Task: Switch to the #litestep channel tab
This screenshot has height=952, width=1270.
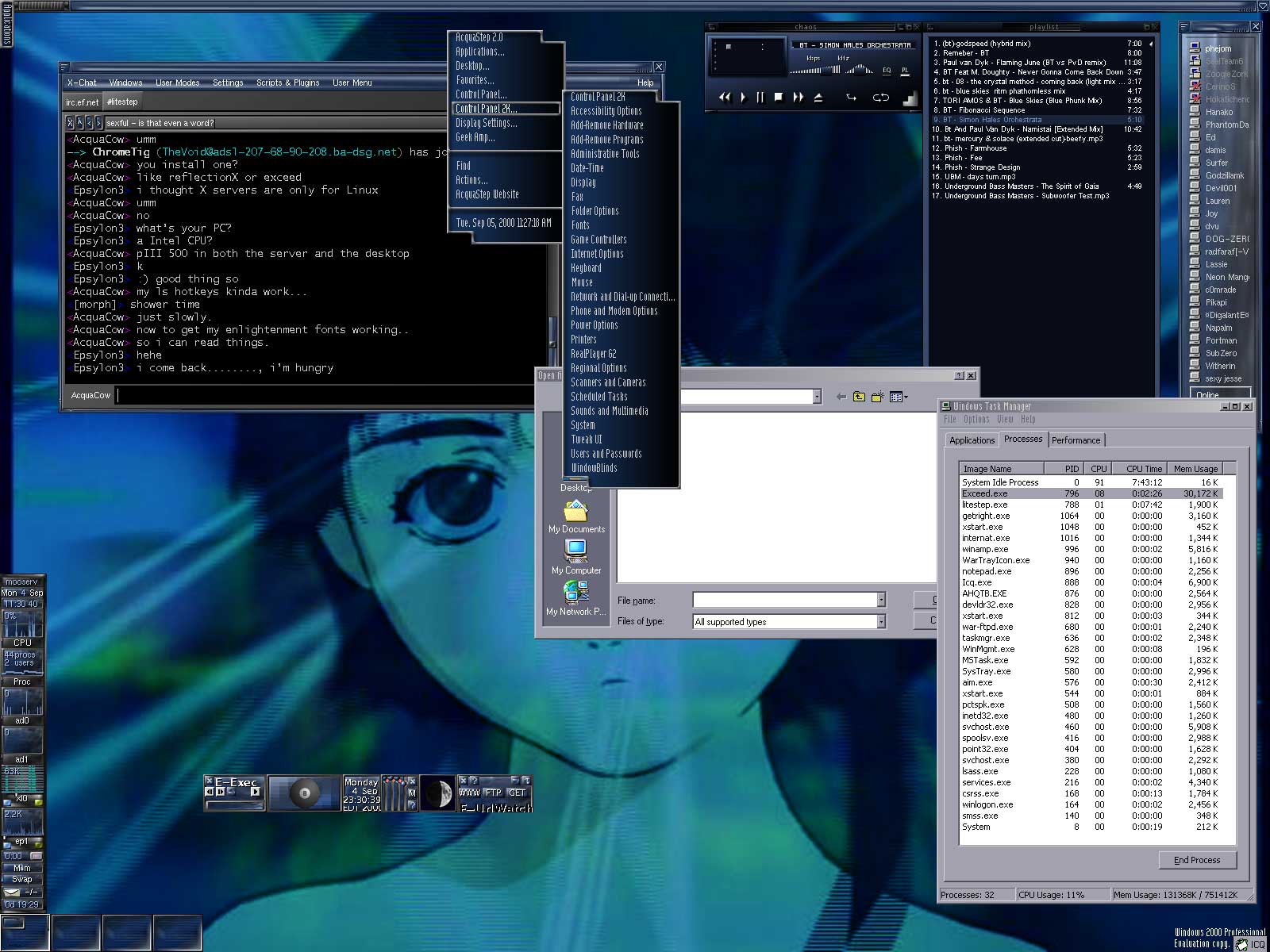Action: coord(122,102)
